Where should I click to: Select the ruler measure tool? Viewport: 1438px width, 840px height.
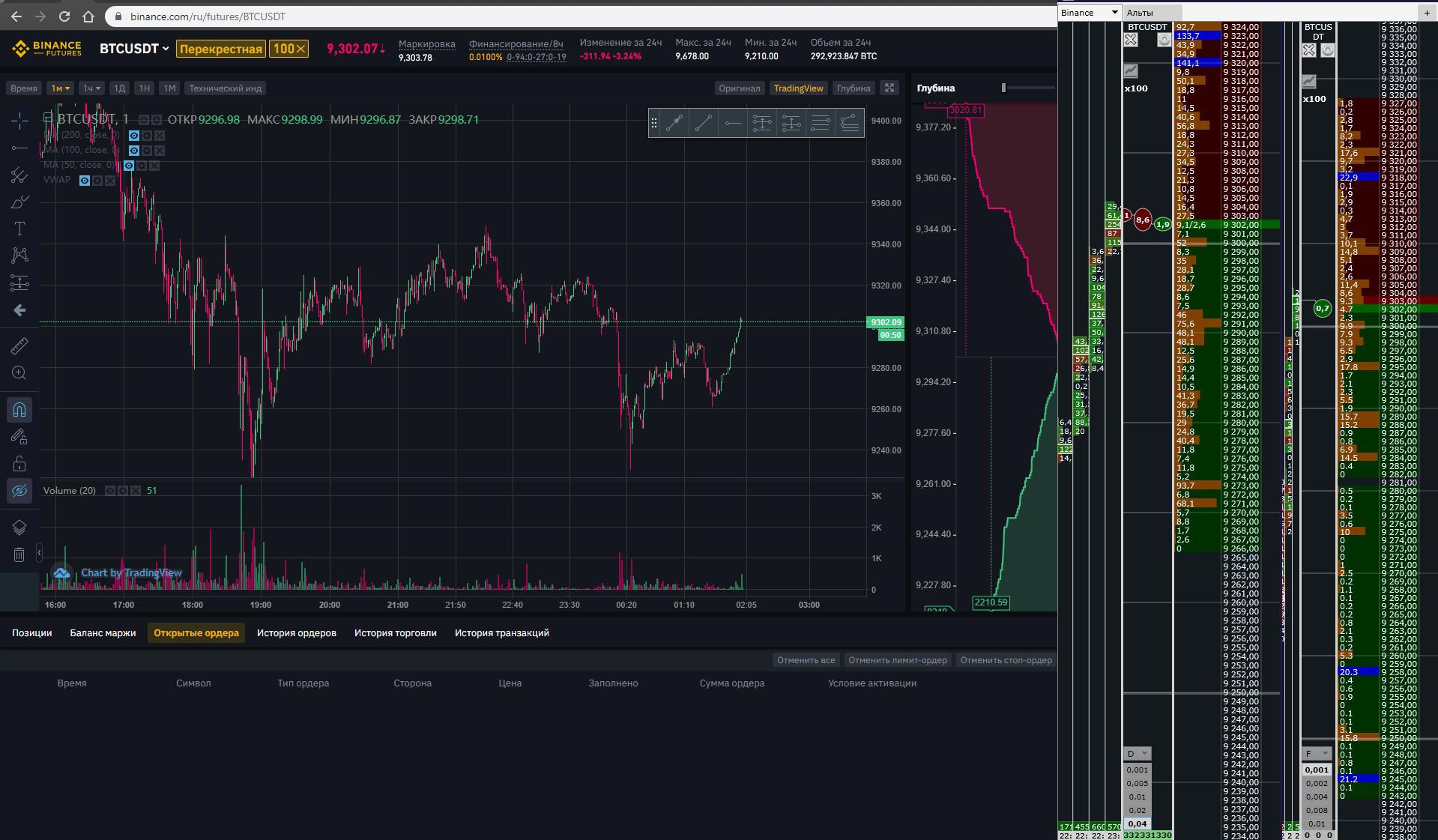[20, 345]
